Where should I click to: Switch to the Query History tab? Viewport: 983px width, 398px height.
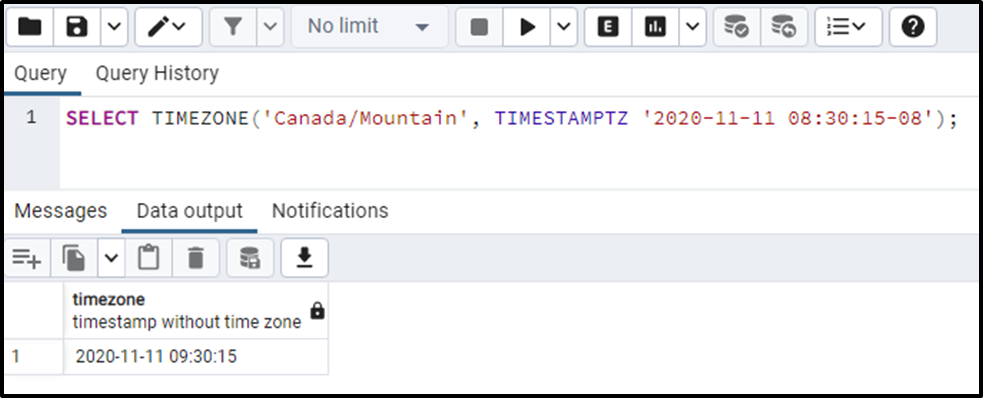coord(157,74)
